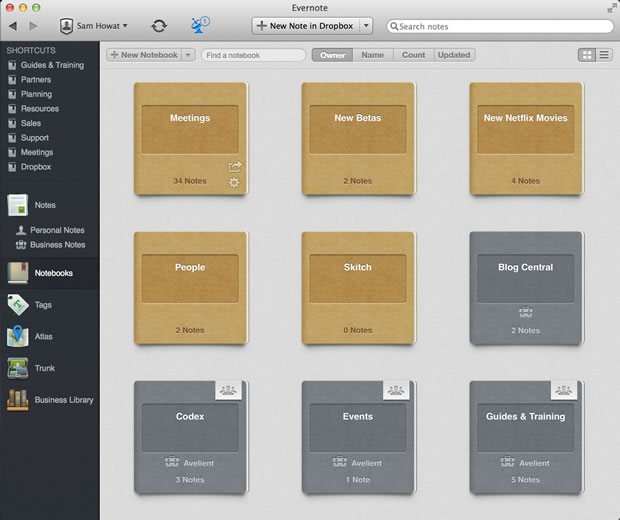
Task: Open the Codex notebook
Action: 191,437
